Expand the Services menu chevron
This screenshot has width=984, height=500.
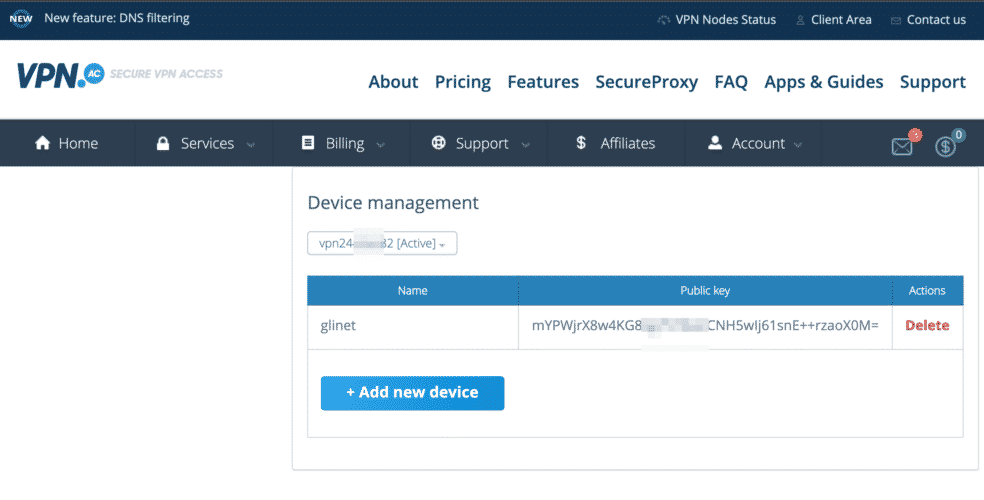coord(250,145)
